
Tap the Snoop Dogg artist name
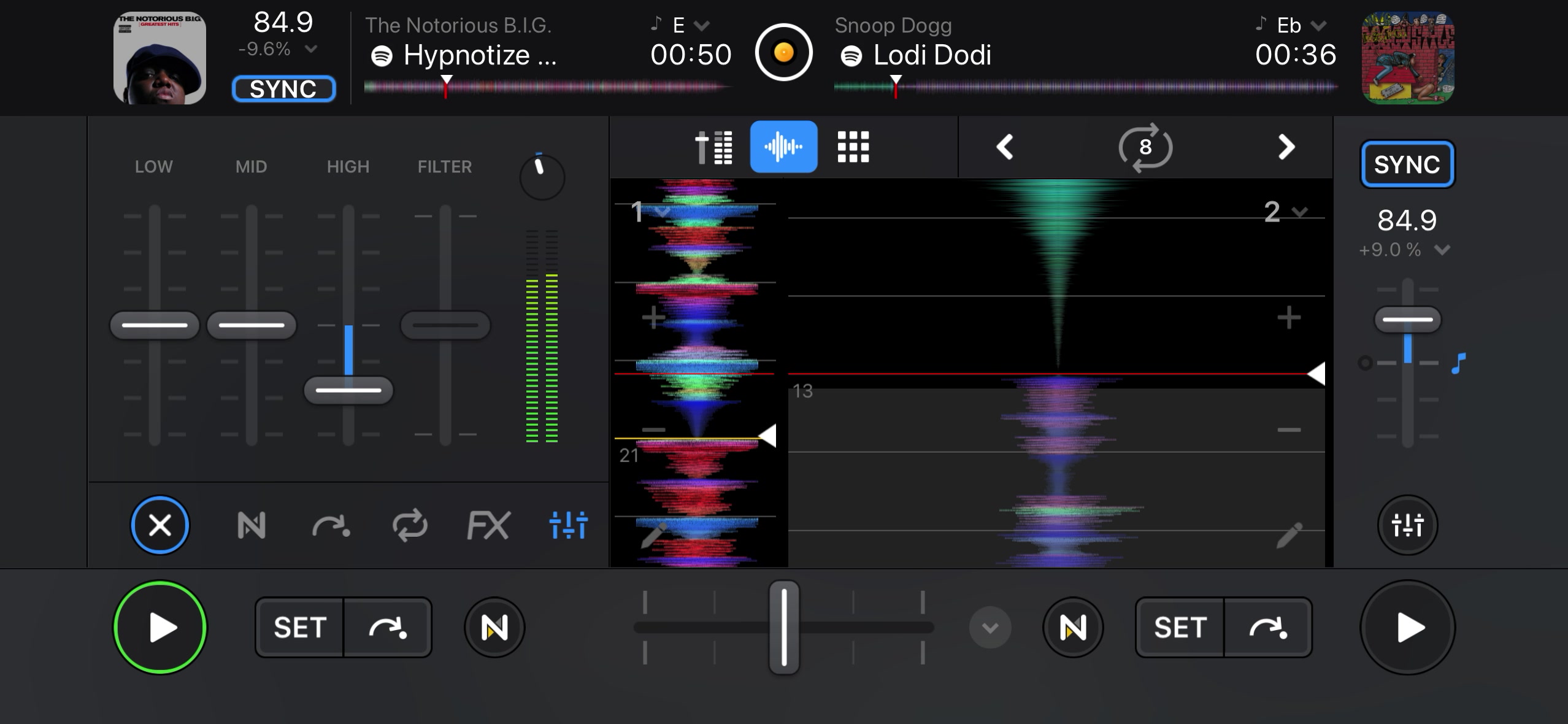click(893, 26)
